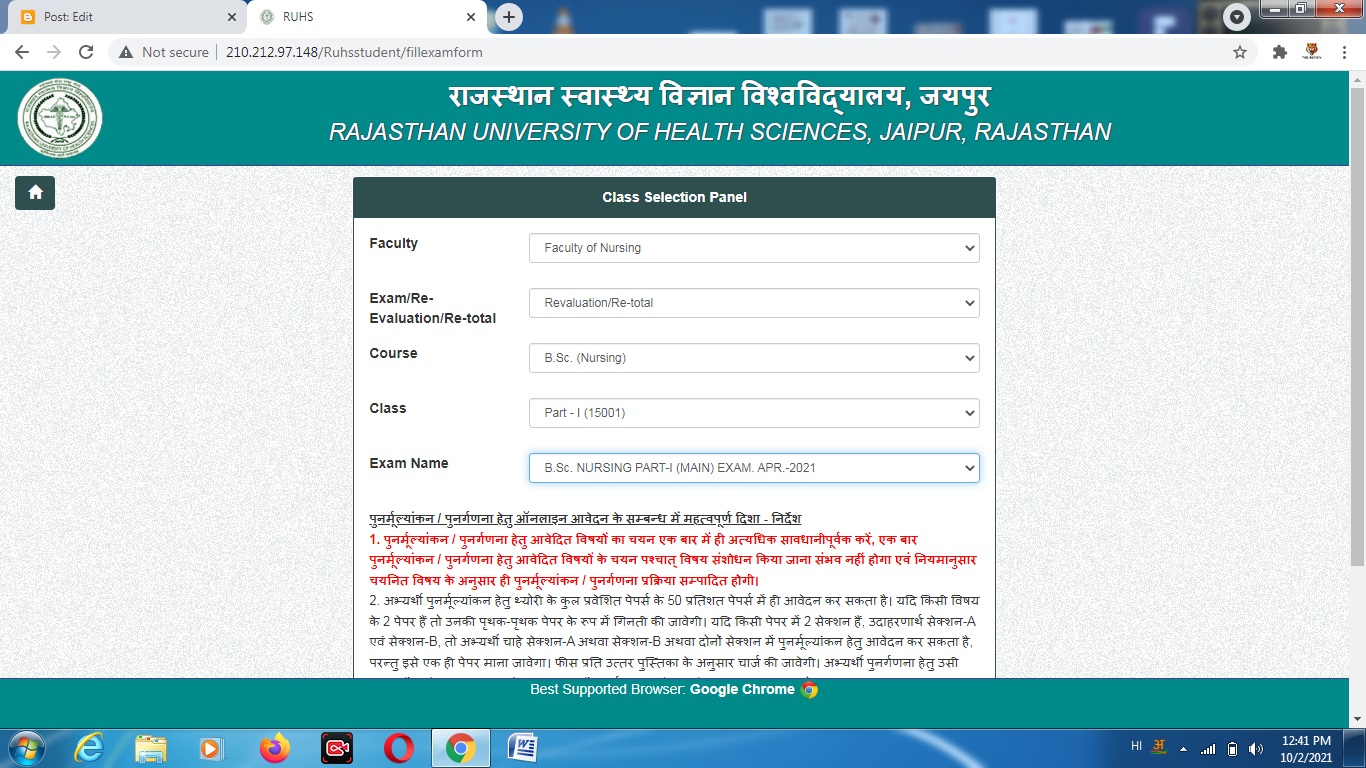The width and height of the screenshot is (1366, 768).
Task: Click the Hindi input method icon
Action: point(1160,746)
